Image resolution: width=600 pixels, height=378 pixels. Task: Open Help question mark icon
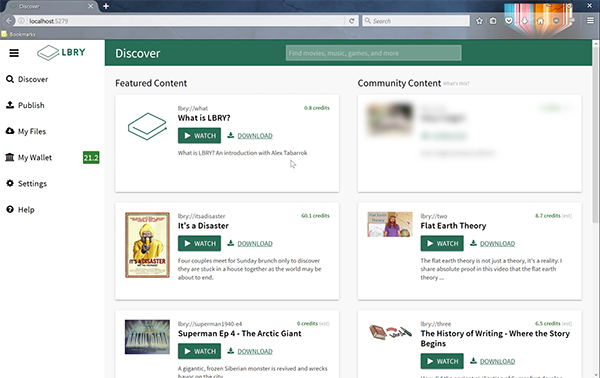10,209
